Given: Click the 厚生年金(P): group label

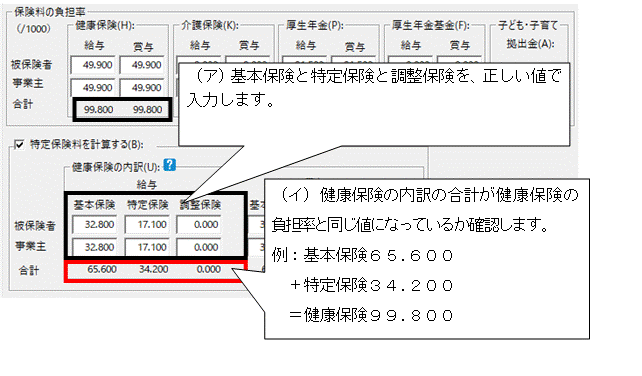Looking at the screenshot, I should (x=314, y=25).
